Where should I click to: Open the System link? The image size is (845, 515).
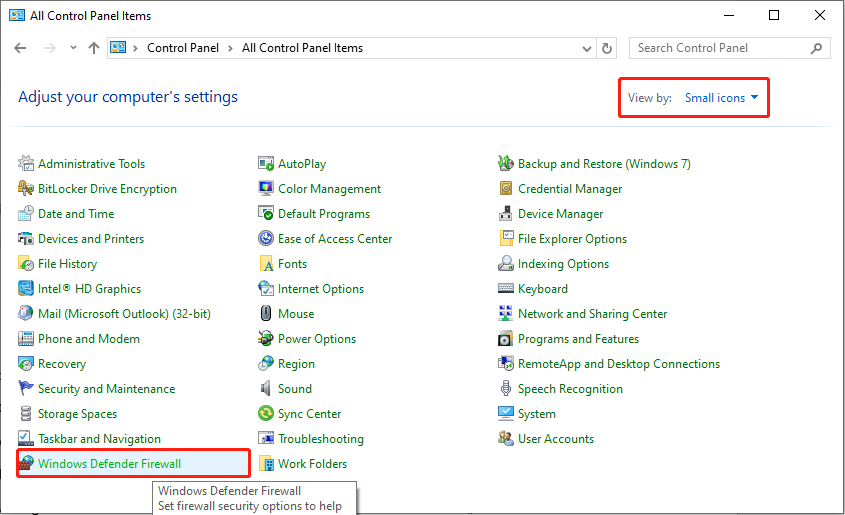pos(537,414)
